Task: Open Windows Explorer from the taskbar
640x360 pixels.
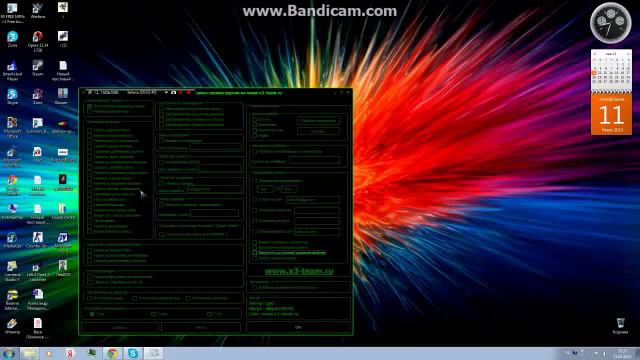Action: point(29,353)
